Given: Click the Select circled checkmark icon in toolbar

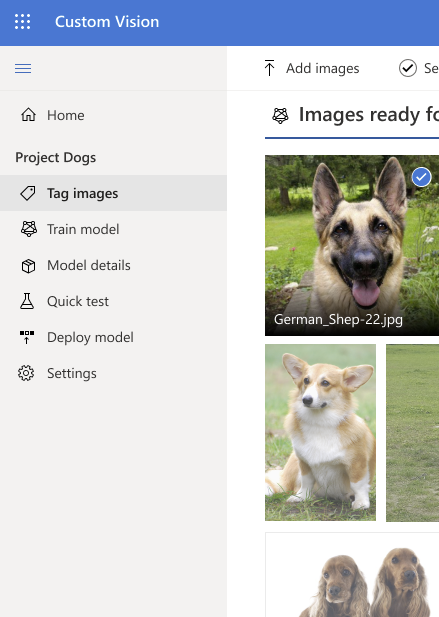Looking at the screenshot, I should 408,68.
